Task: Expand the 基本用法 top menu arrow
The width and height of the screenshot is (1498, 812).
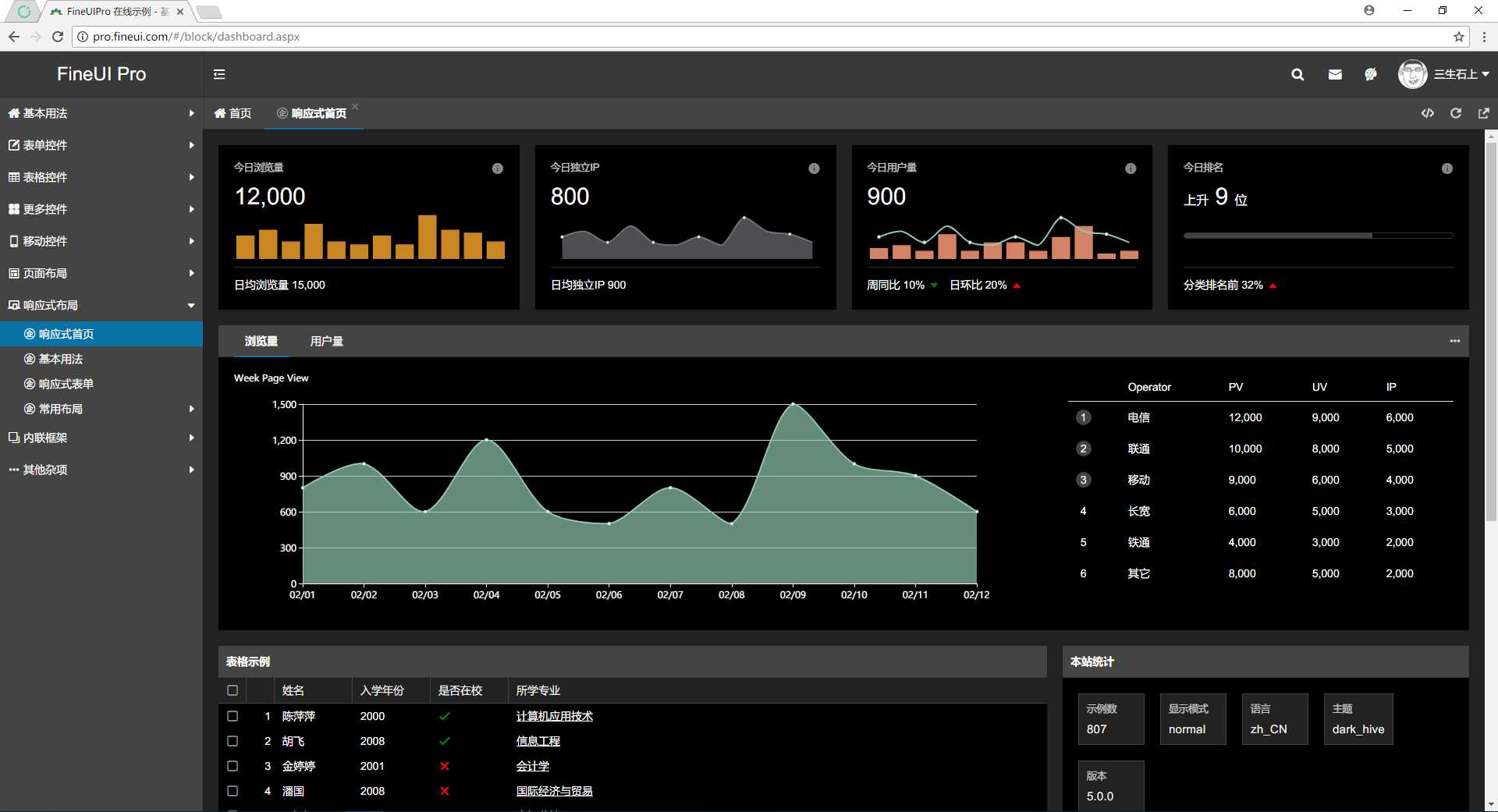Action: coord(191,113)
